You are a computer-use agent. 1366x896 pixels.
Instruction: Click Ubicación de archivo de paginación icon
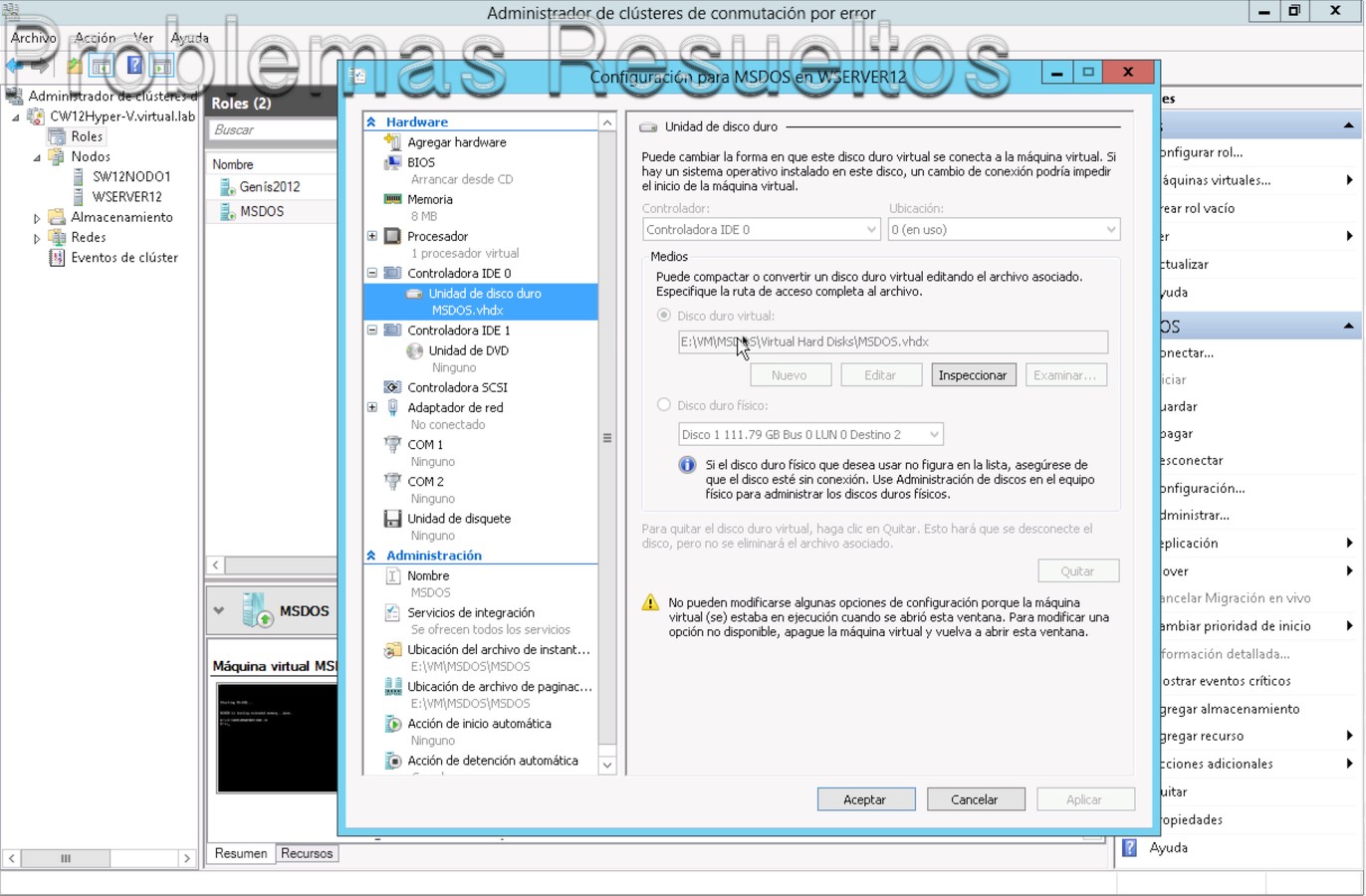[392, 687]
